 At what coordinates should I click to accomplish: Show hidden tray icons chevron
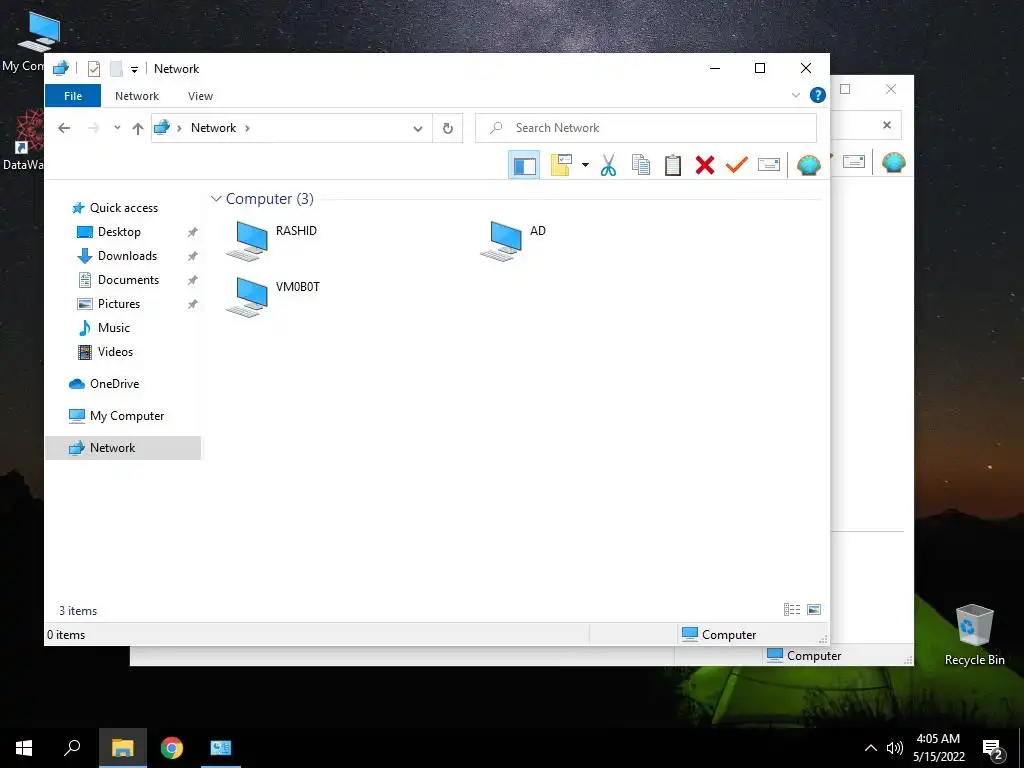(x=871, y=748)
